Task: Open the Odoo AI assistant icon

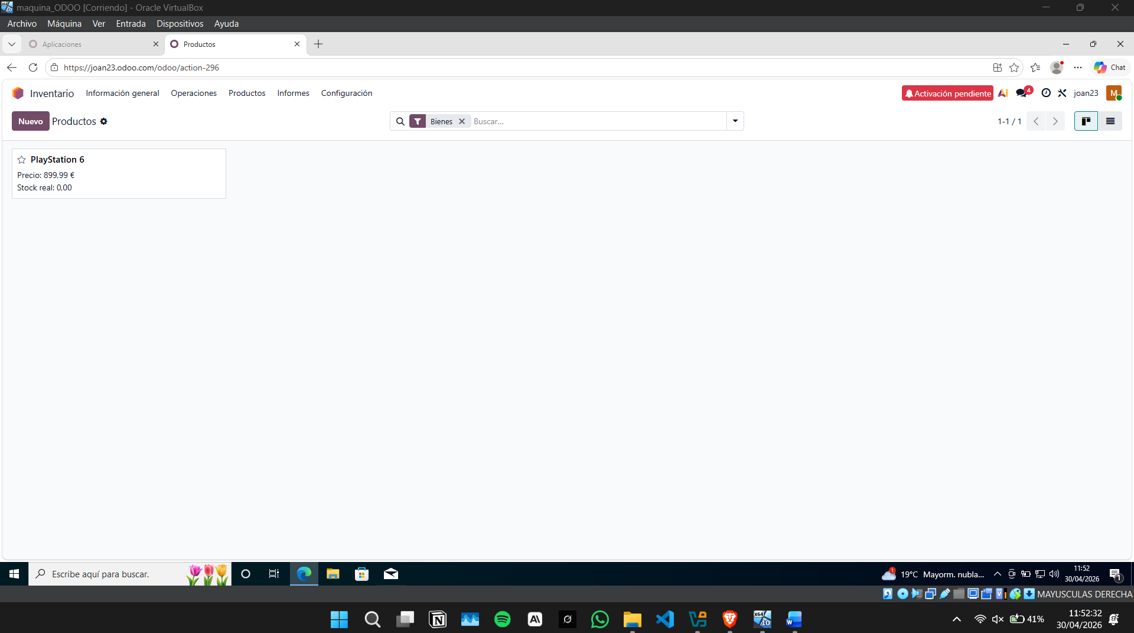Action: tap(1002, 93)
